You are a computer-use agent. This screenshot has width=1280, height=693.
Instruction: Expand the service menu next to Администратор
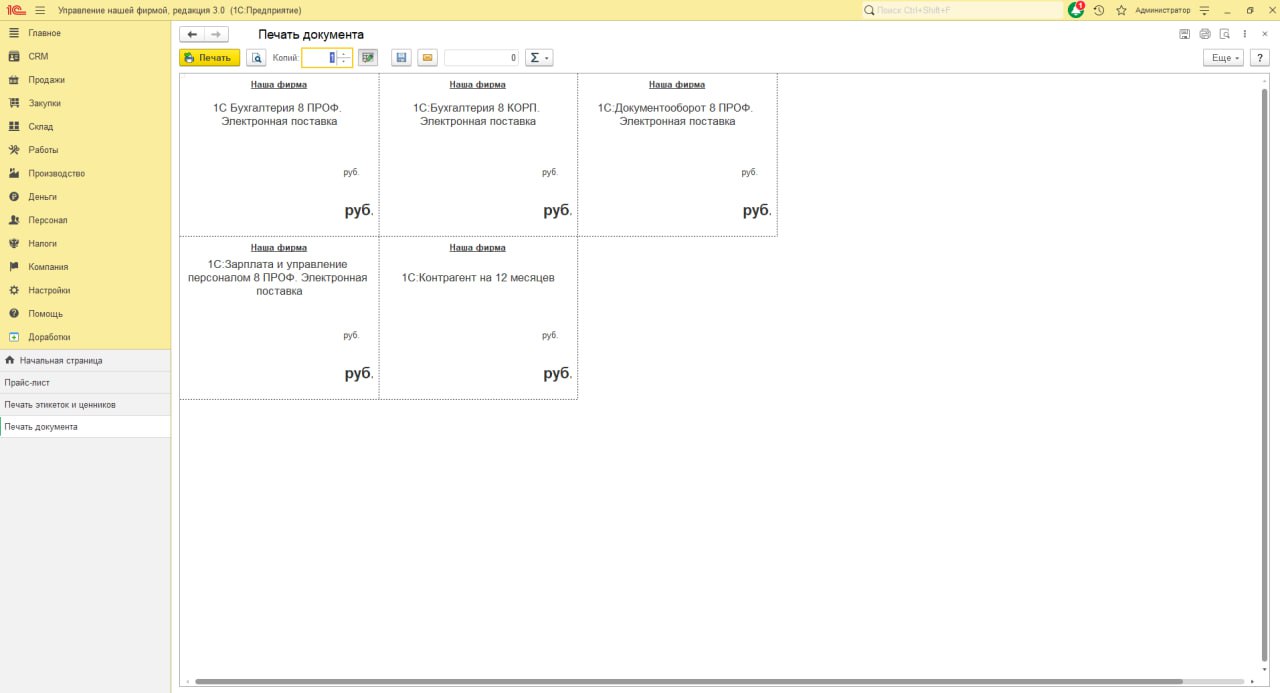pos(1204,10)
